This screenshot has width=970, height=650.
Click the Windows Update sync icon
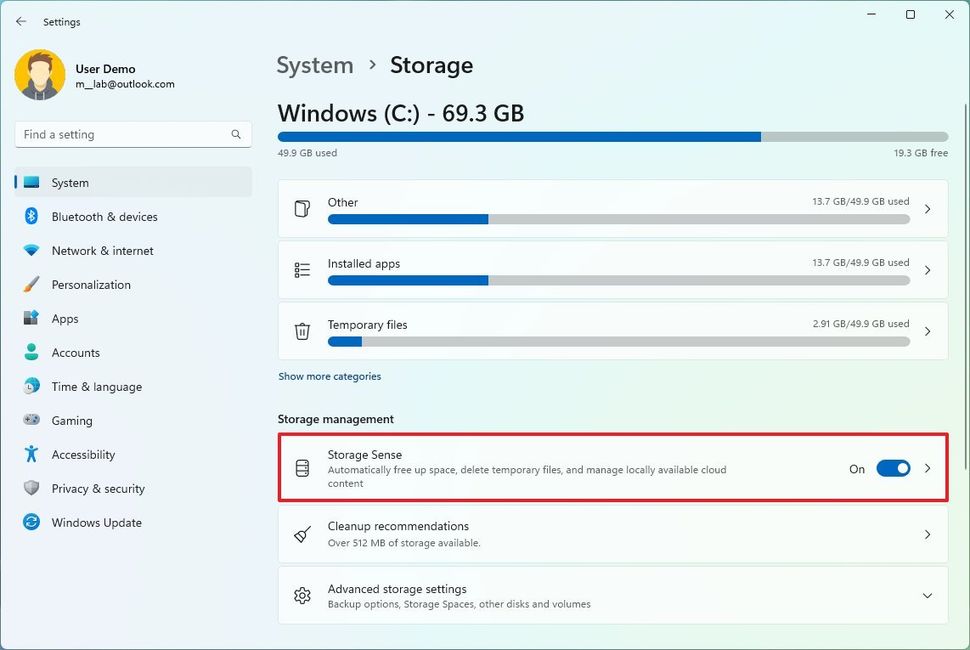pos(31,523)
